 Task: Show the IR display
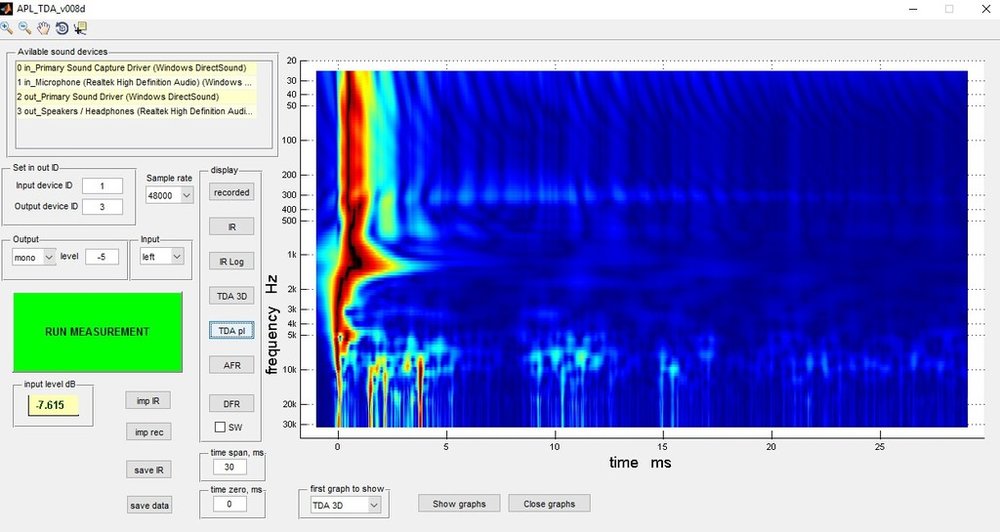(x=232, y=227)
